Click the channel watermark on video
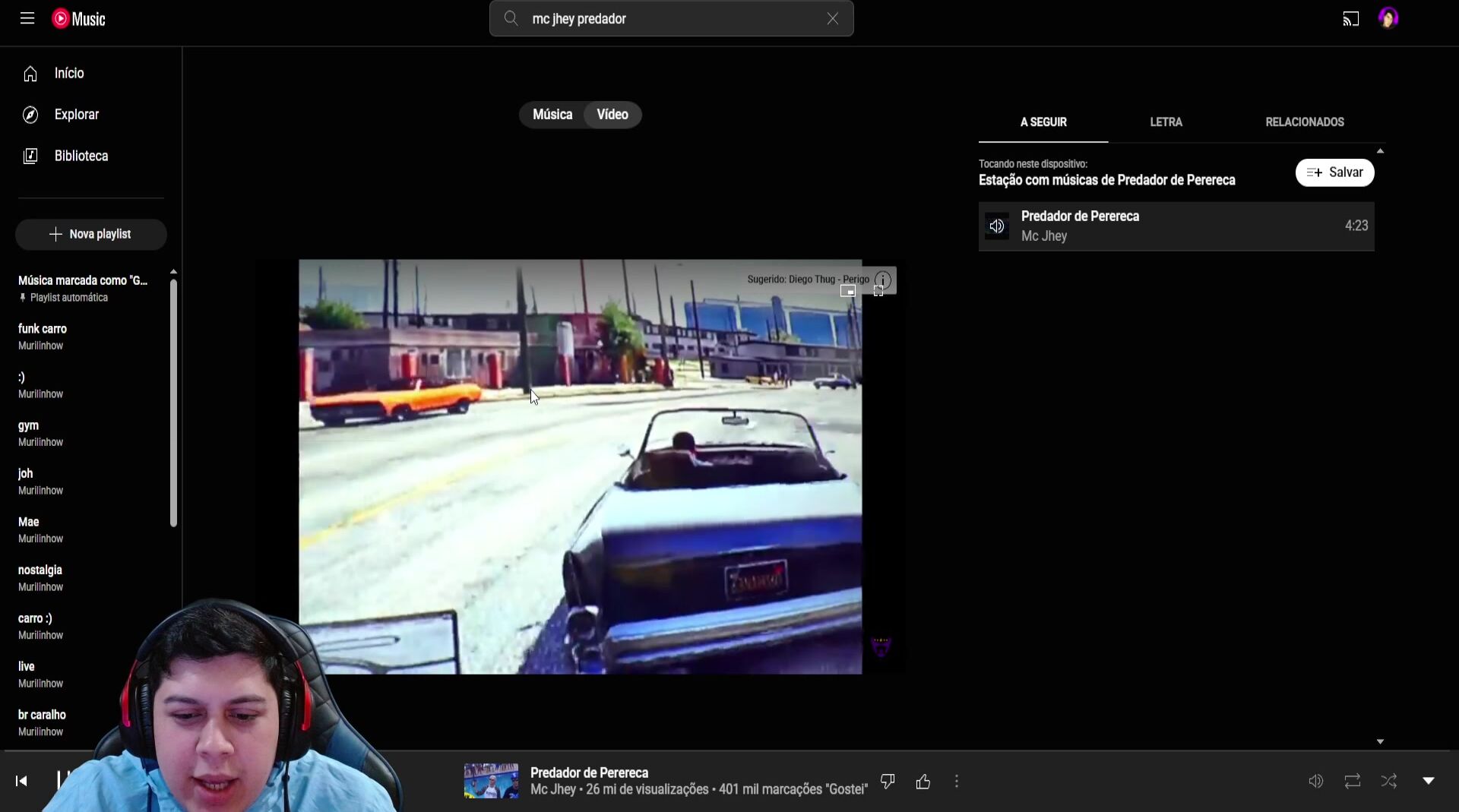Image resolution: width=1459 pixels, height=812 pixels. 881,646
